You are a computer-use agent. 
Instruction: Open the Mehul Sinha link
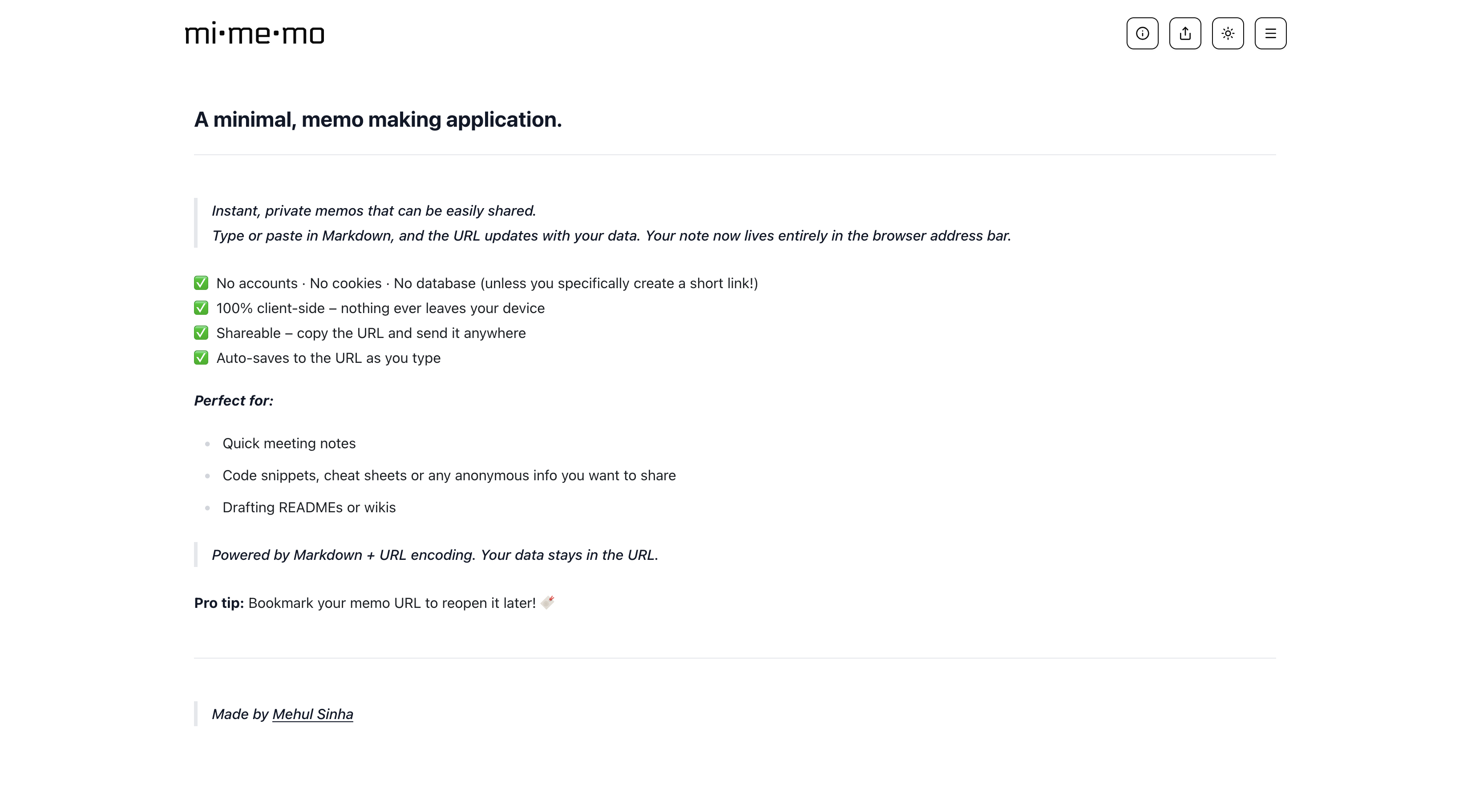point(312,714)
